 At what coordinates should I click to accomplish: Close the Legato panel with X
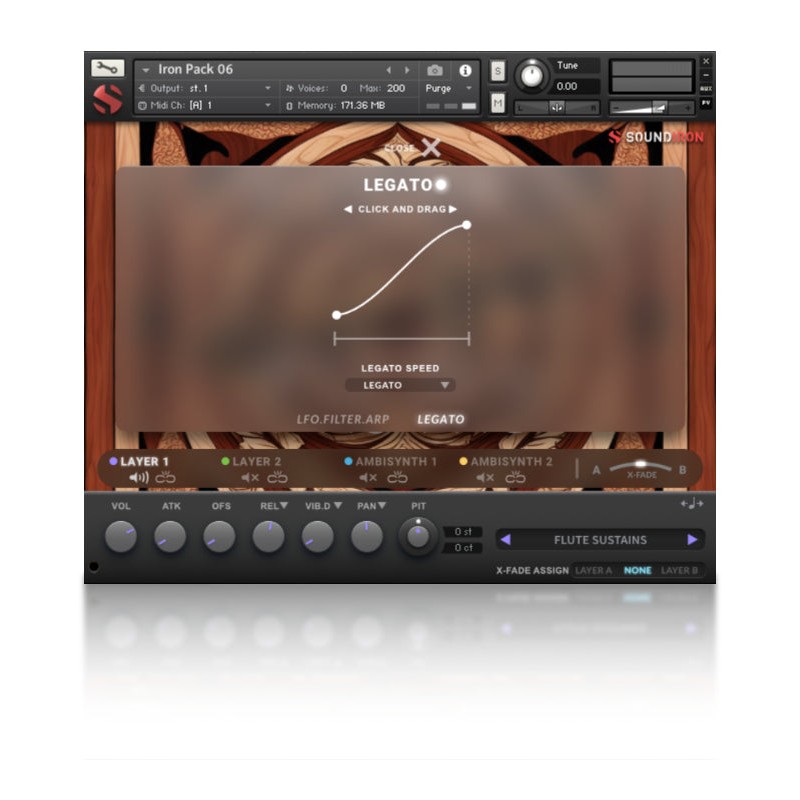pos(430,148)
